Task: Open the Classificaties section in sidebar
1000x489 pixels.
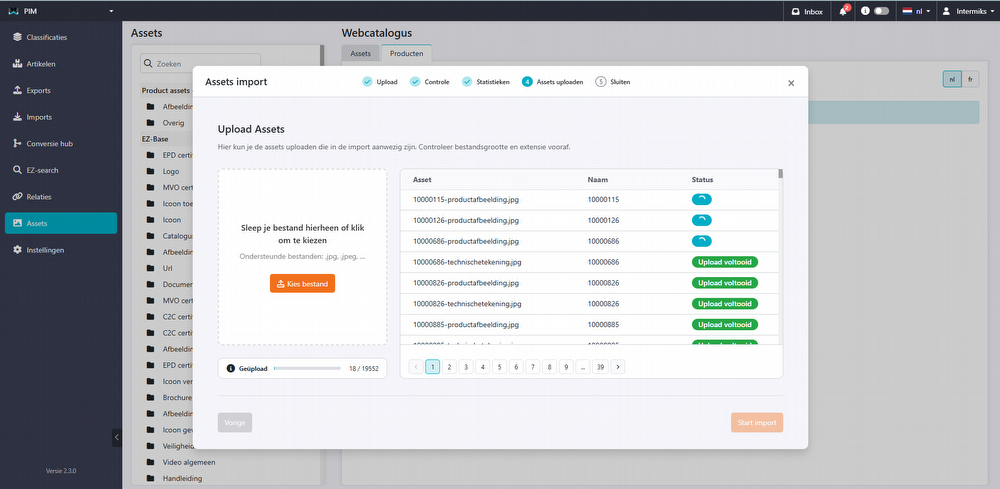Action: tap(46, 37)
